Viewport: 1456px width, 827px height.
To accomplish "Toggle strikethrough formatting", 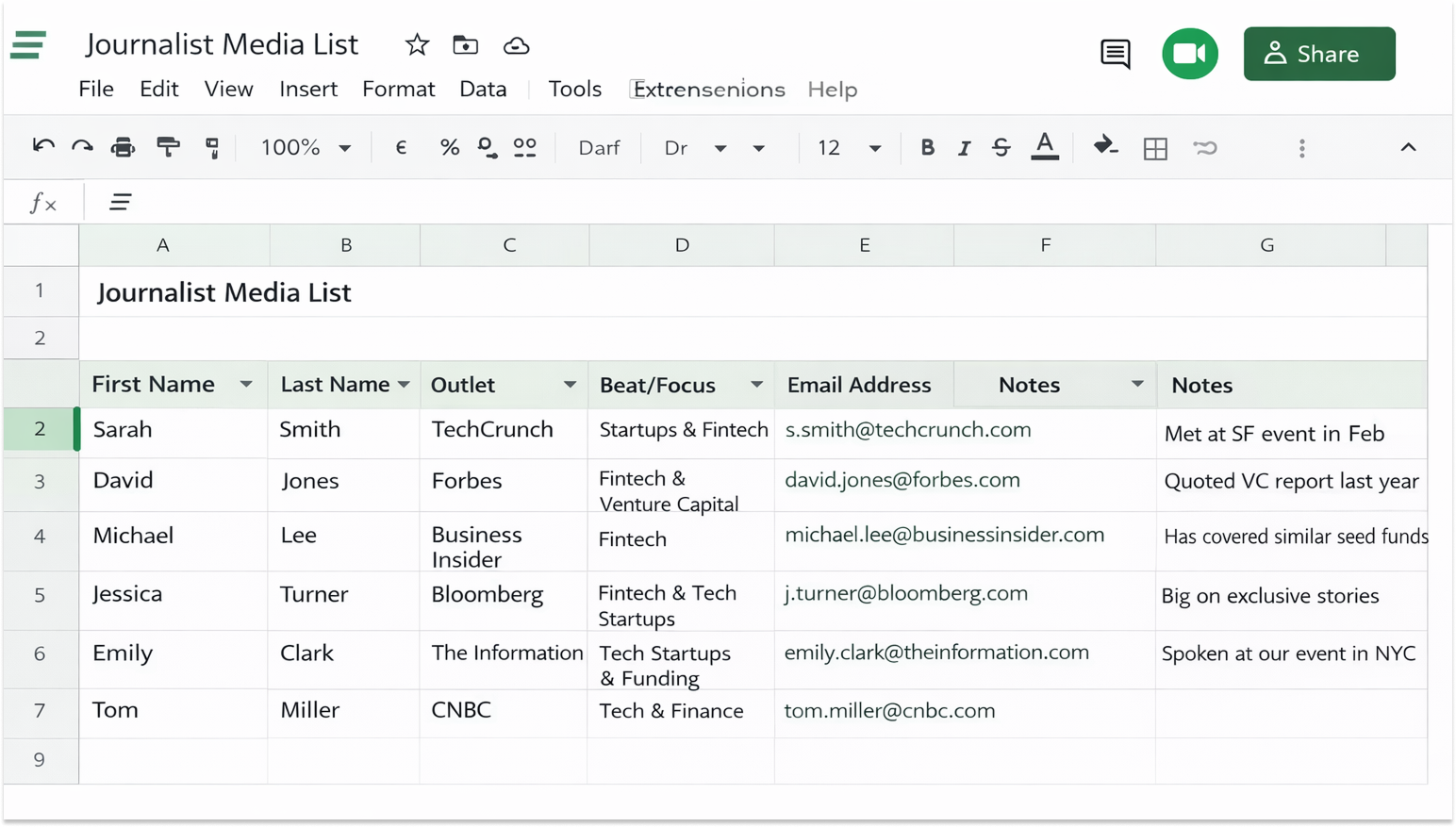I will (1001, 148).
